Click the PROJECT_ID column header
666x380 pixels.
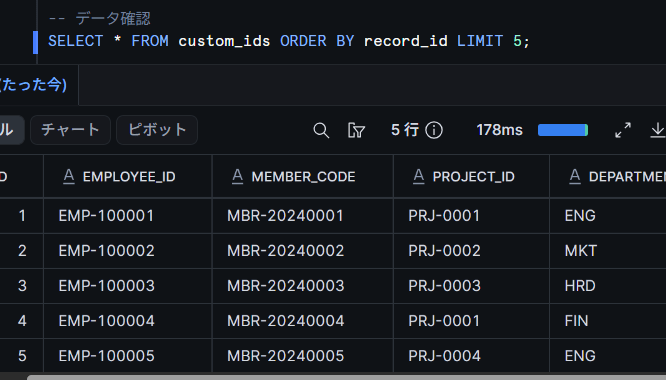click(471, 176)
